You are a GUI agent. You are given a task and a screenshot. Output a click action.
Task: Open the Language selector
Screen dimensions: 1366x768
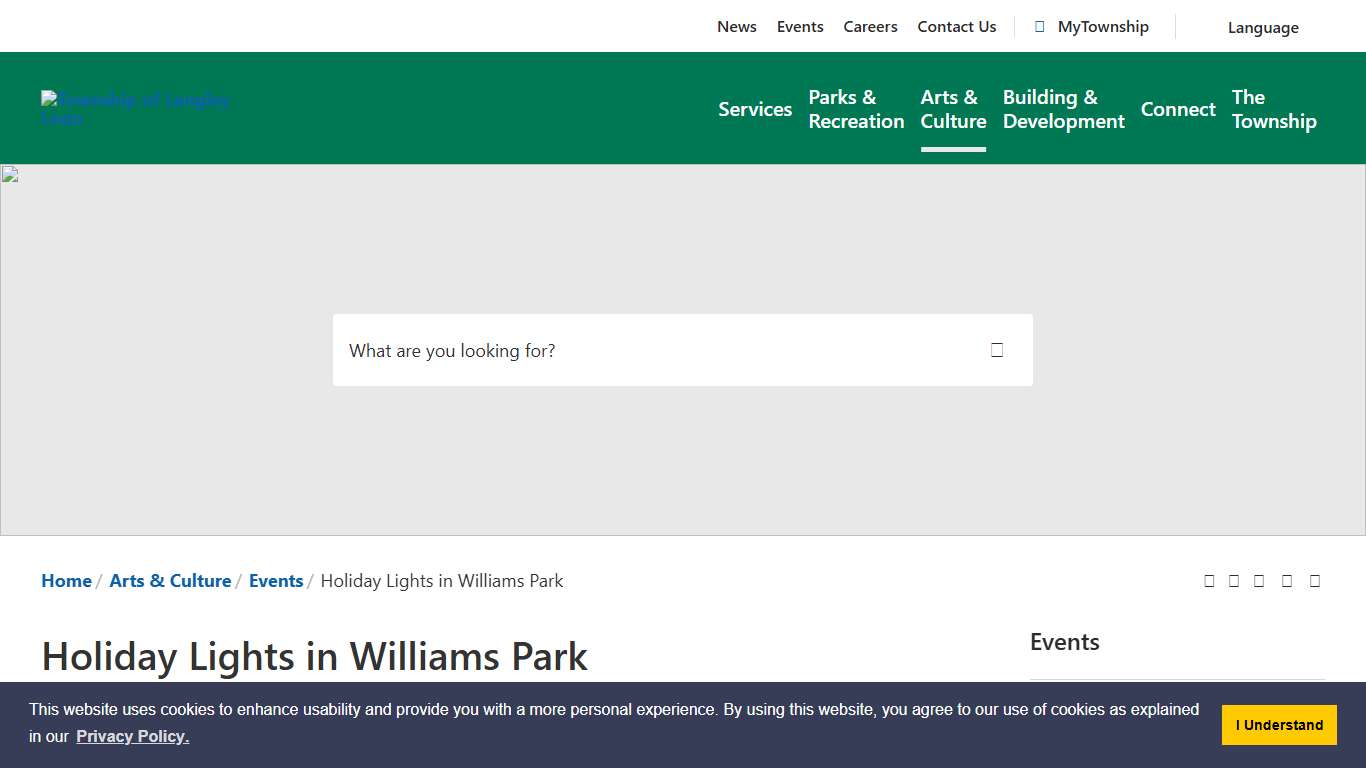point(1262,28)
